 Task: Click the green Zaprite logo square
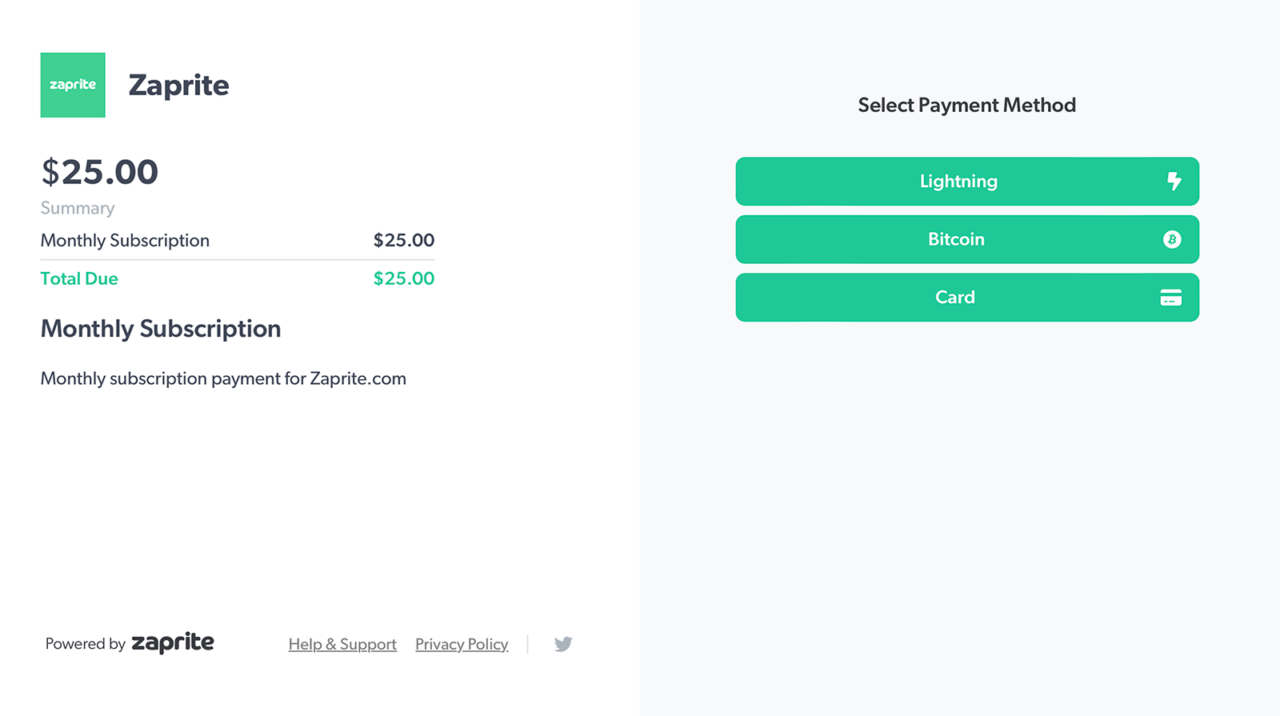click(x=72, y=85)
